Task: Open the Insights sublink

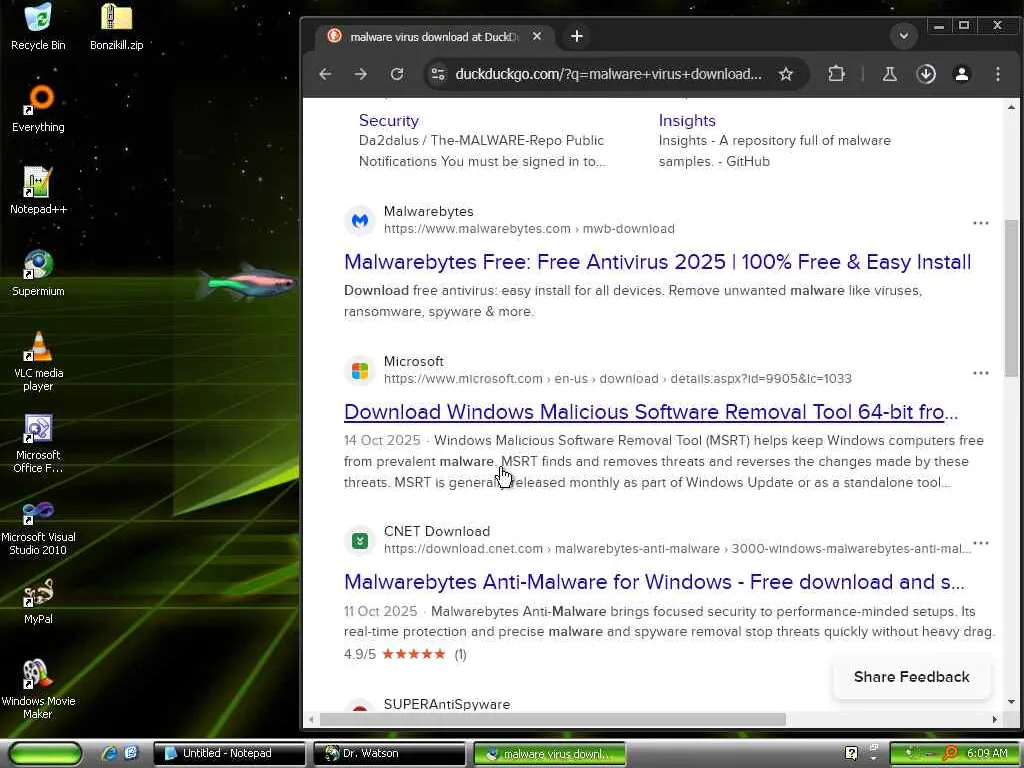Action: coord(687,120)
